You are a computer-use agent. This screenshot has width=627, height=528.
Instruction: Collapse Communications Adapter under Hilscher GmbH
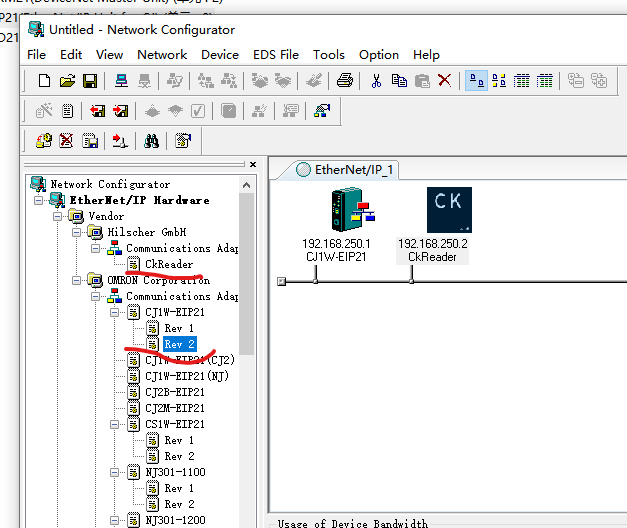click(x=96, y=248)
